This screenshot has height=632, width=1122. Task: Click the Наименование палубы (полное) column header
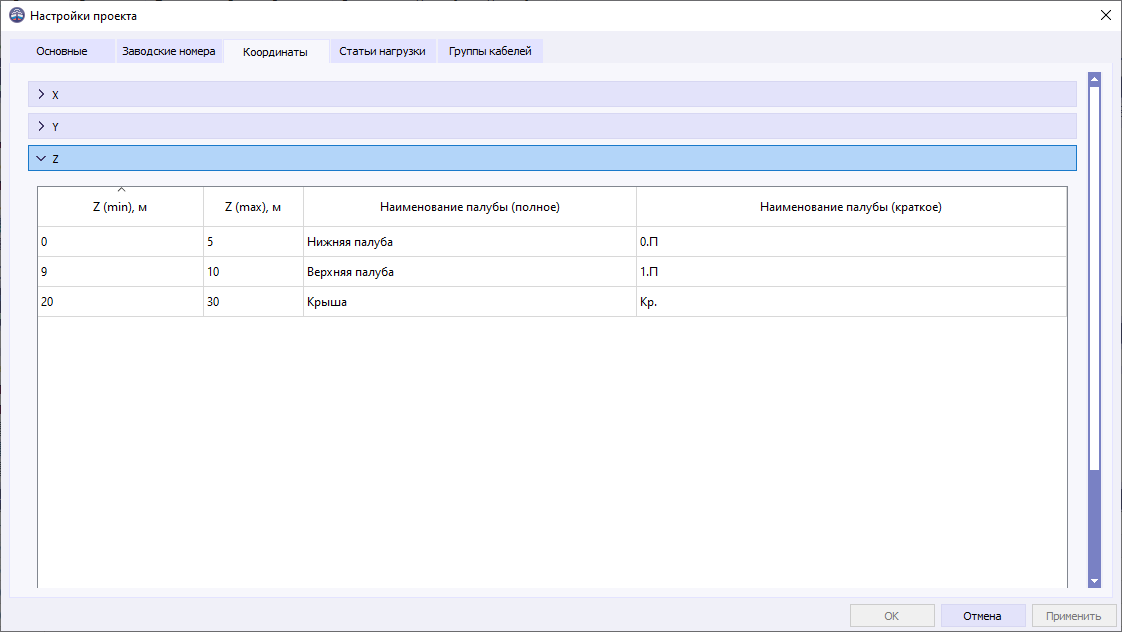point(469,205)
